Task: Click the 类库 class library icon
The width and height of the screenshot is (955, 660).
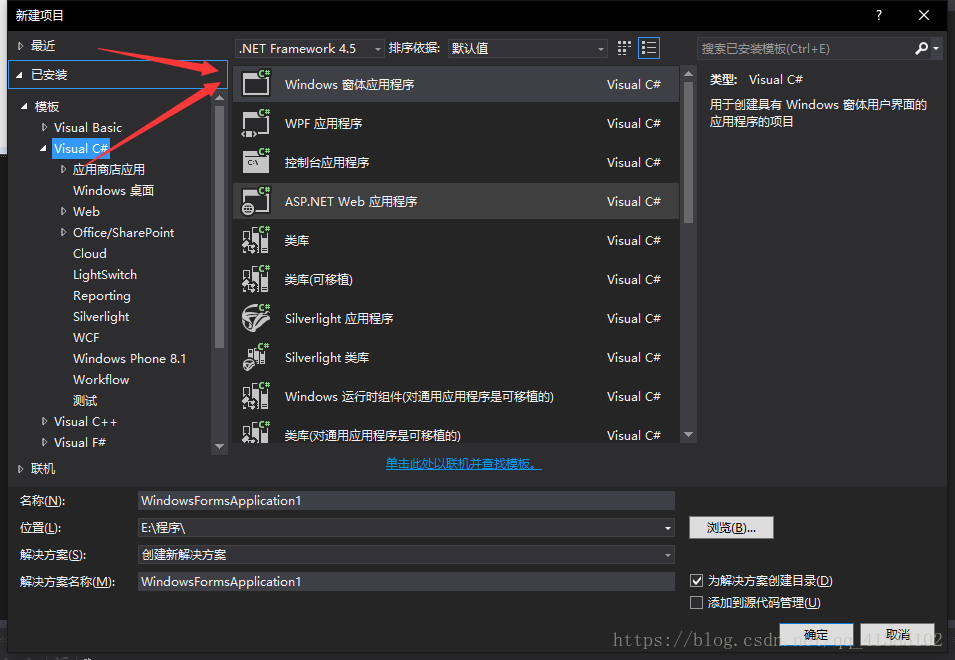Action: pos(256,240)
